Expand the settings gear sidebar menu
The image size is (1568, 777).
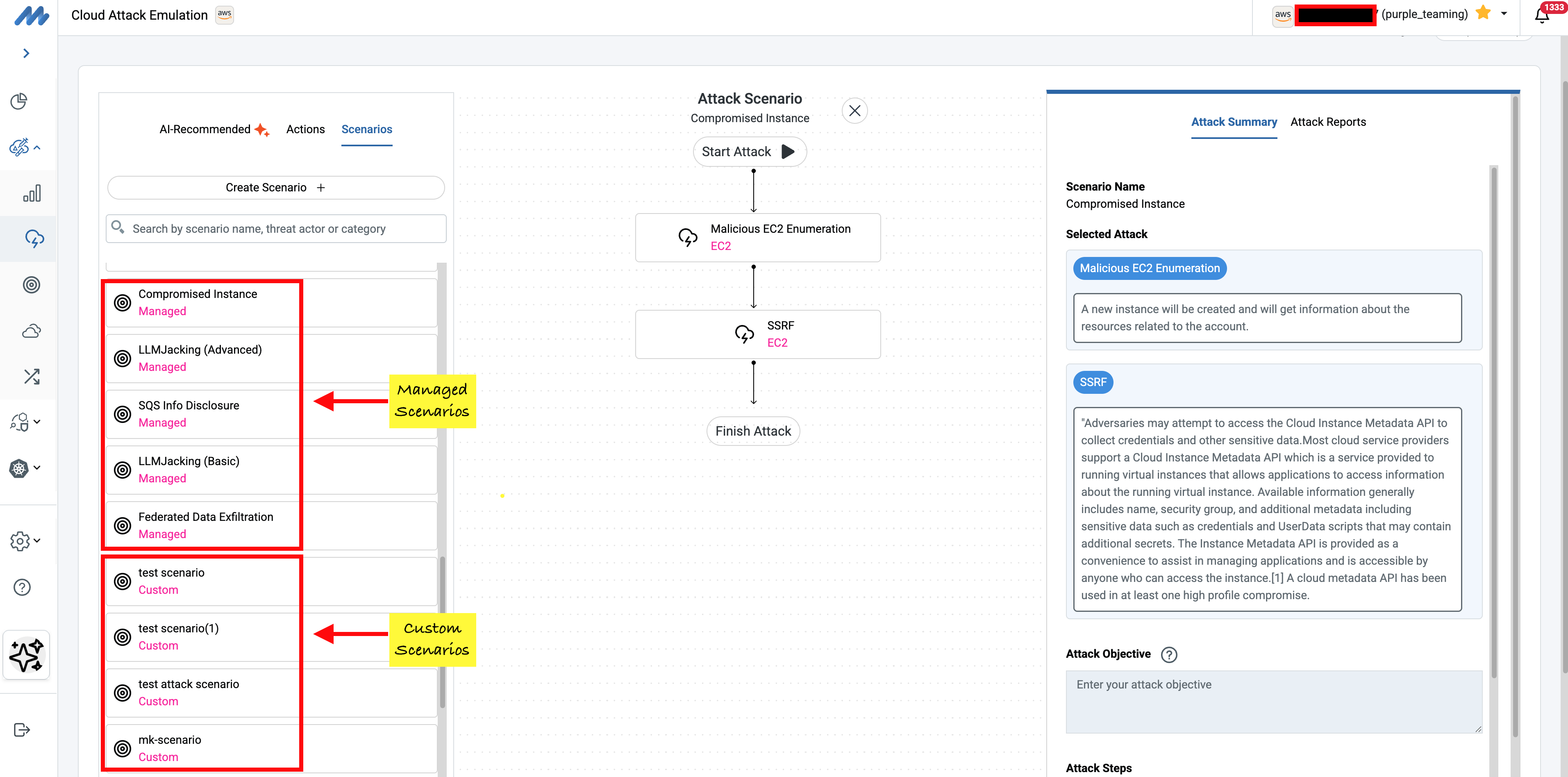(24, 540)
